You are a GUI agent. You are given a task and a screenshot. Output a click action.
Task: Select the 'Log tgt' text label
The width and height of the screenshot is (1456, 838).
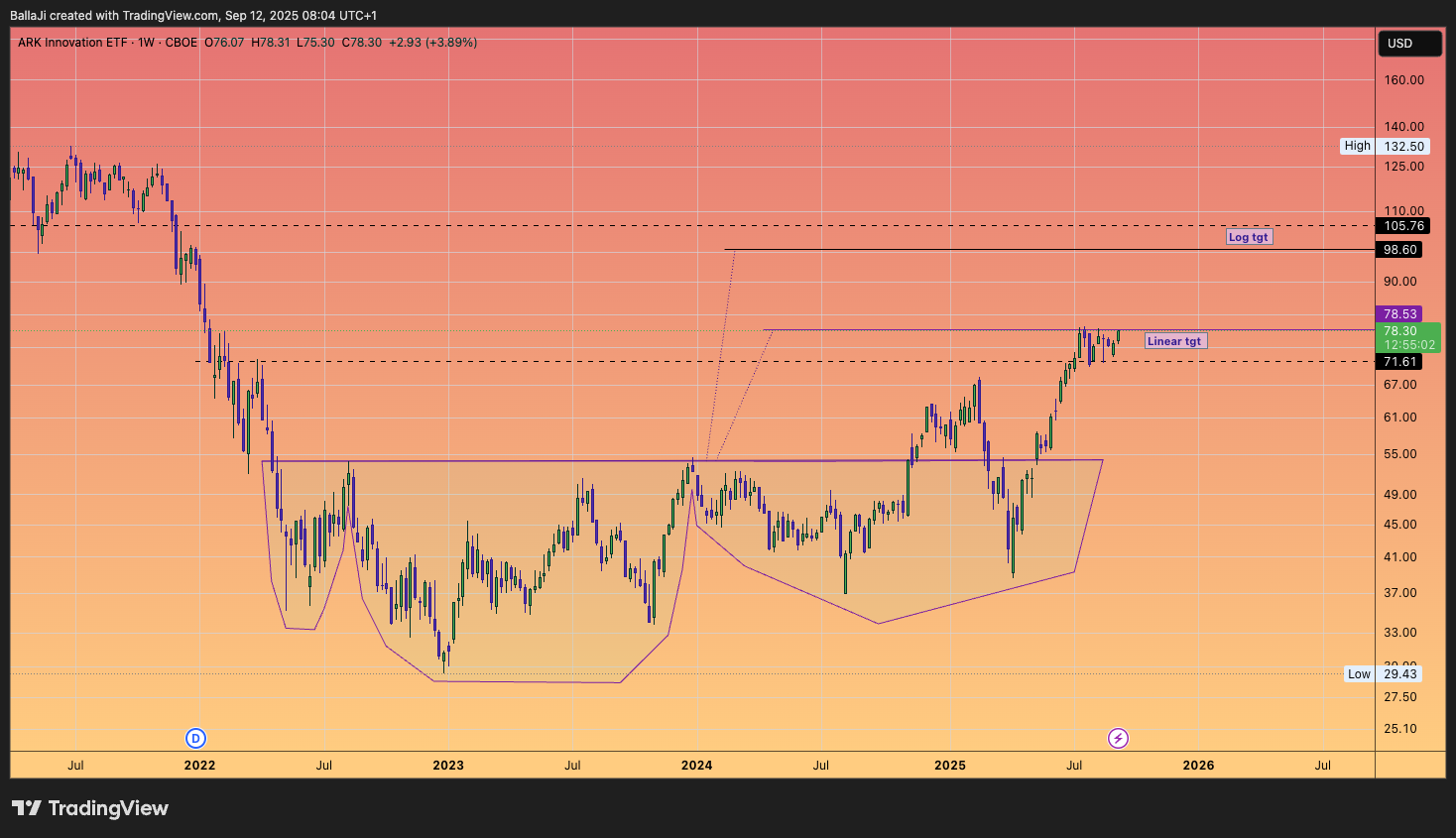tap(1248, 237)
